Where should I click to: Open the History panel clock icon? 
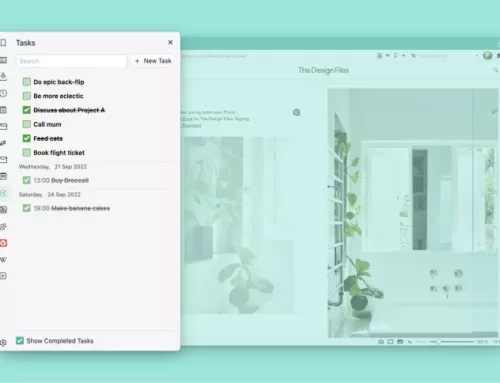(x=3, y=93)
